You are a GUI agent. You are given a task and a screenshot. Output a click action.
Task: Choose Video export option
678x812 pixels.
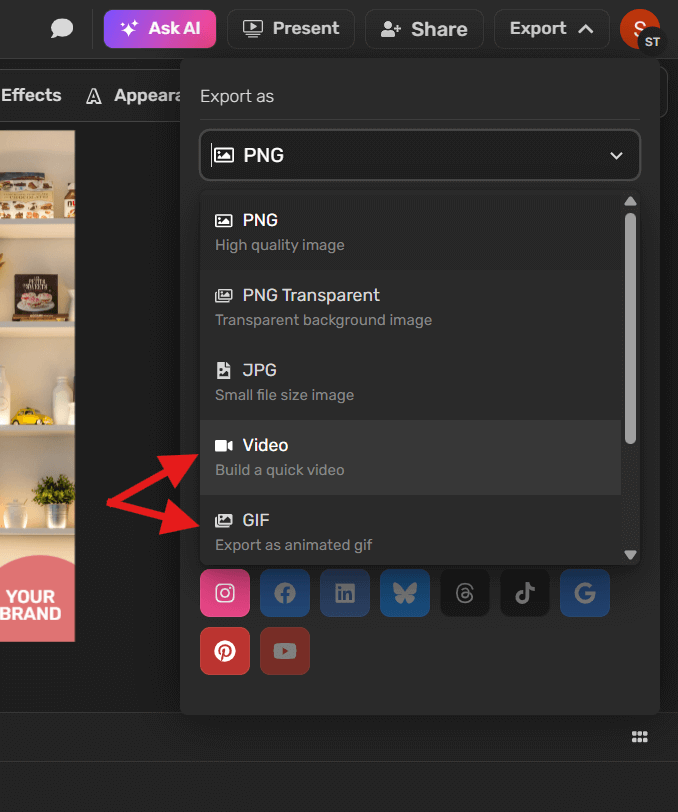click(411, 457)
